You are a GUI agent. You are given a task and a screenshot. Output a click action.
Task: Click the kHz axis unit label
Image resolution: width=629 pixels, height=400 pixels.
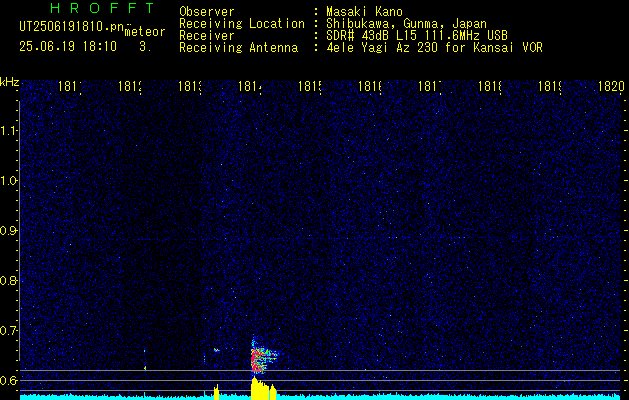9,83
